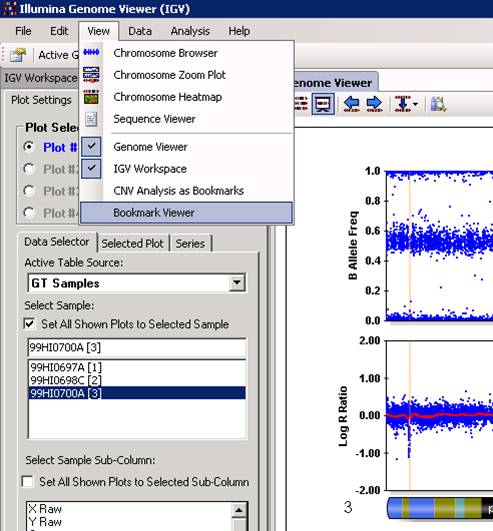Open the Chromosome Heatmap icon
493x531 pixels.
click(91, 97)
